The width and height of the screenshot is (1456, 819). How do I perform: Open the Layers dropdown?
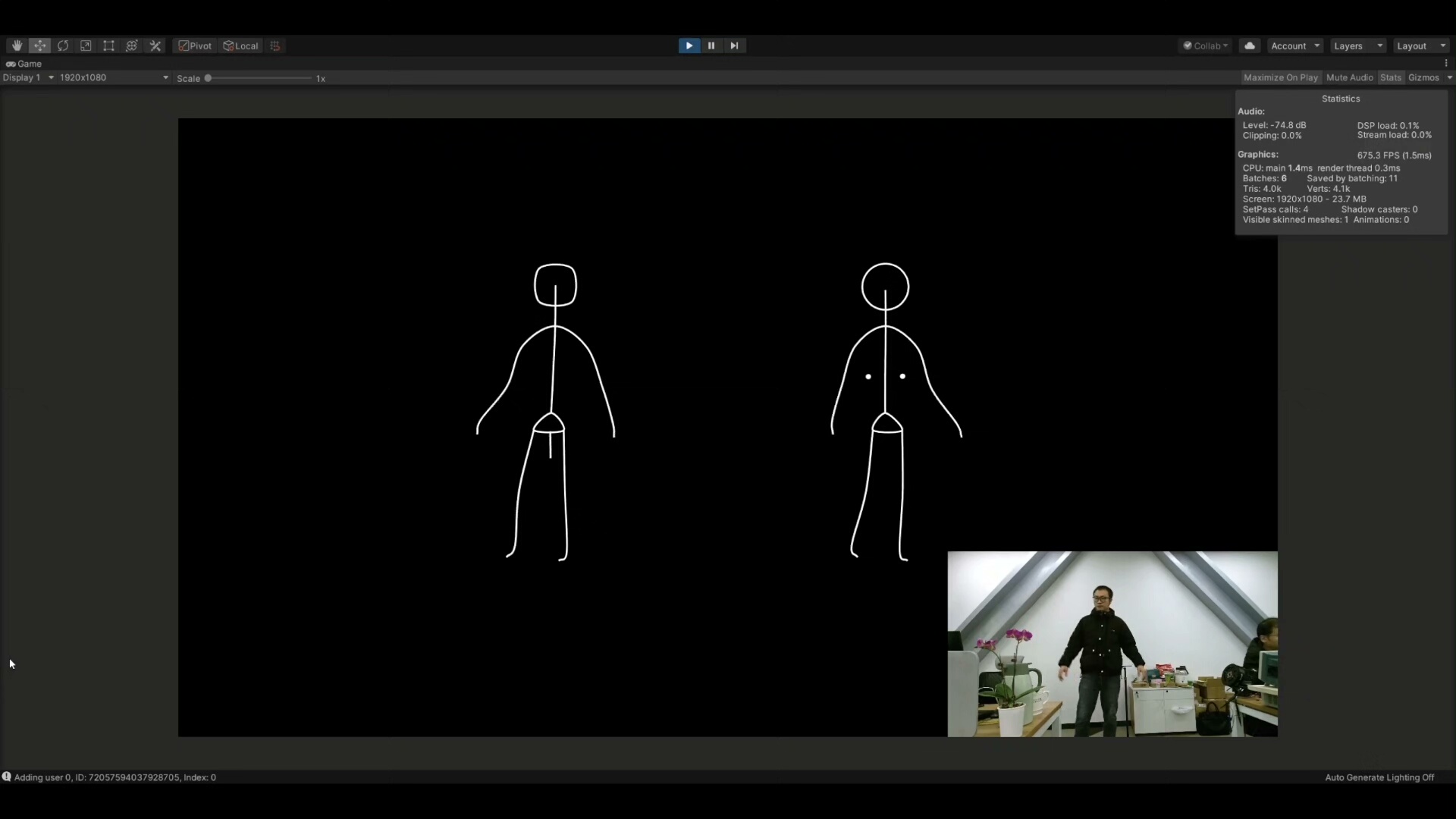[1357, 46]
